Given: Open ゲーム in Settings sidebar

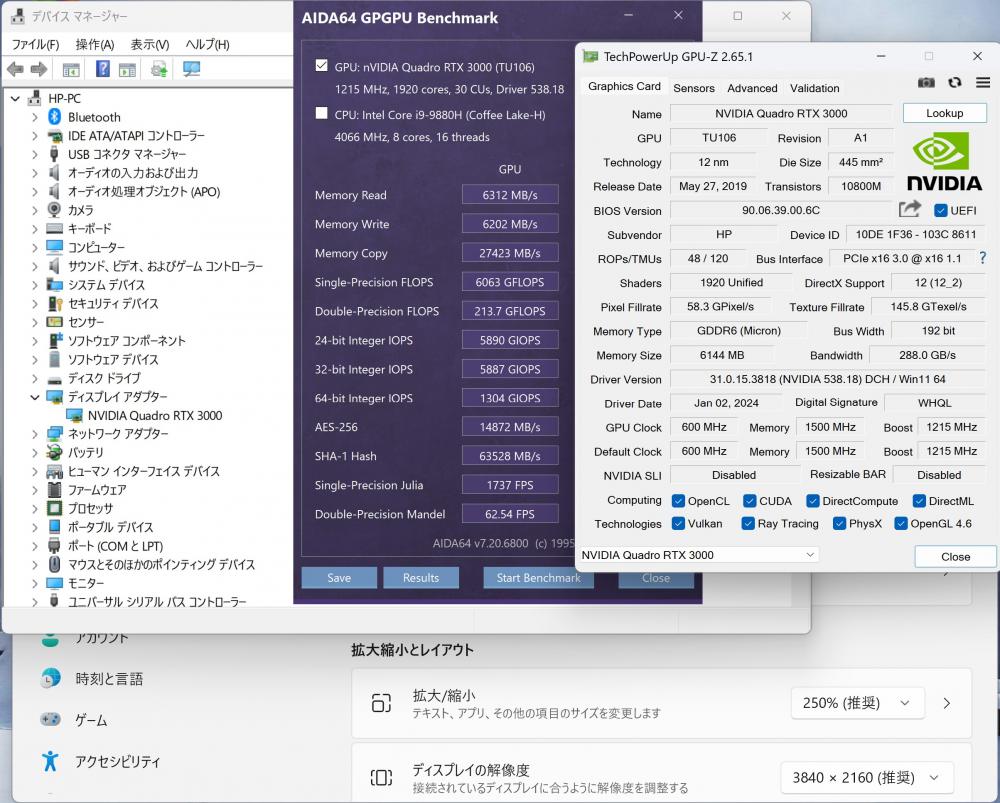Looking at the screenshot, I should click(91, 720).
